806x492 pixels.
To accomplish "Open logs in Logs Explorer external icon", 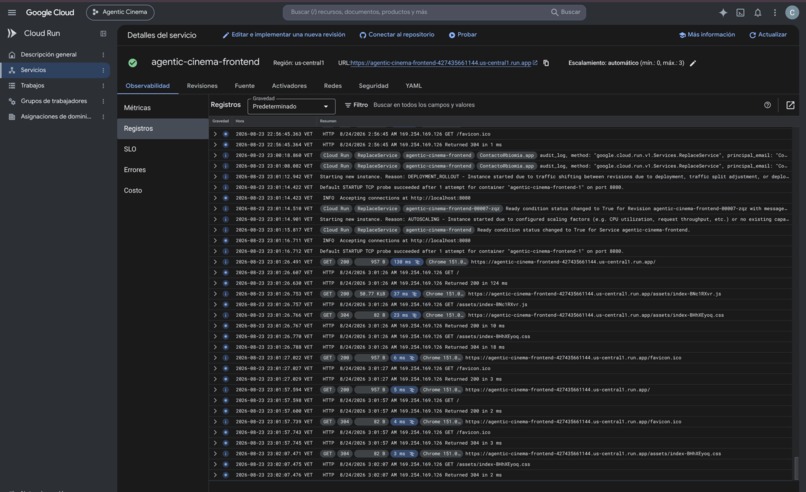I will point(790,105).
